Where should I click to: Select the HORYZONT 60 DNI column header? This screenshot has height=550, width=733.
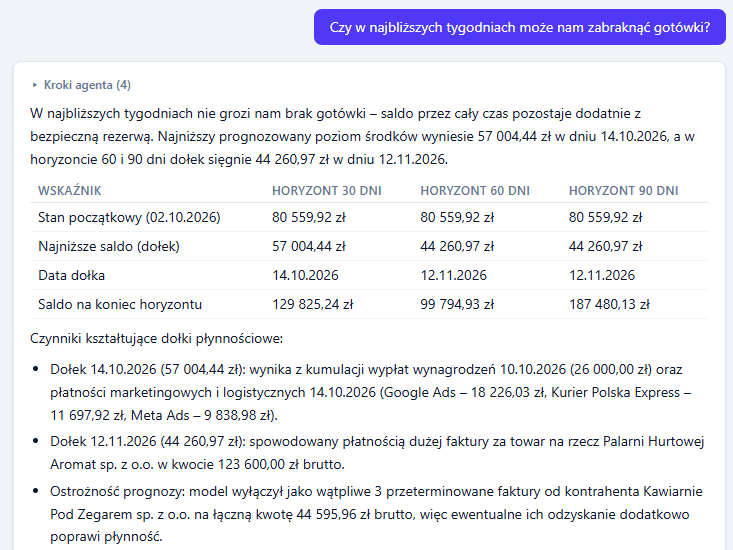coord(475,191)
